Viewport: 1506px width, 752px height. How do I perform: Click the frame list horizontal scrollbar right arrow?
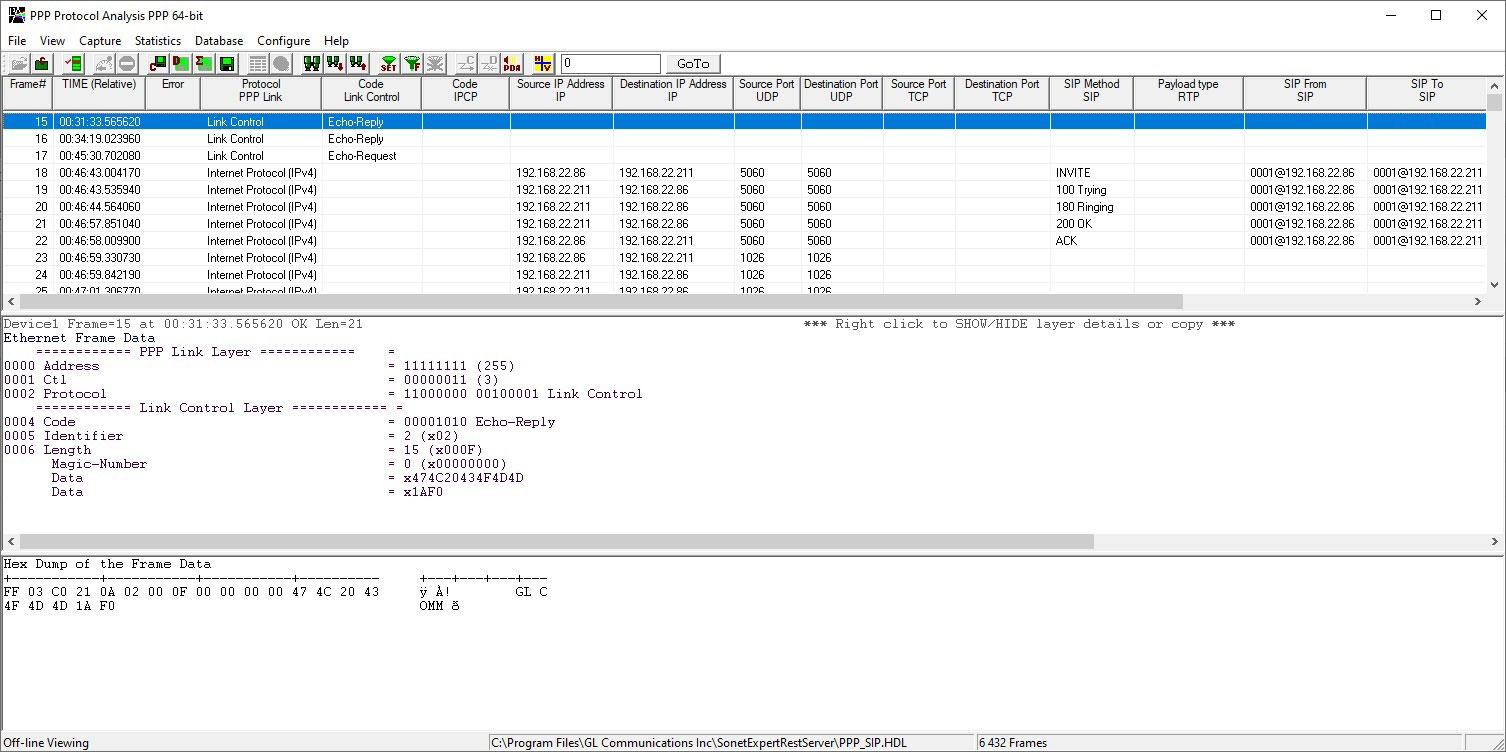1478,301
